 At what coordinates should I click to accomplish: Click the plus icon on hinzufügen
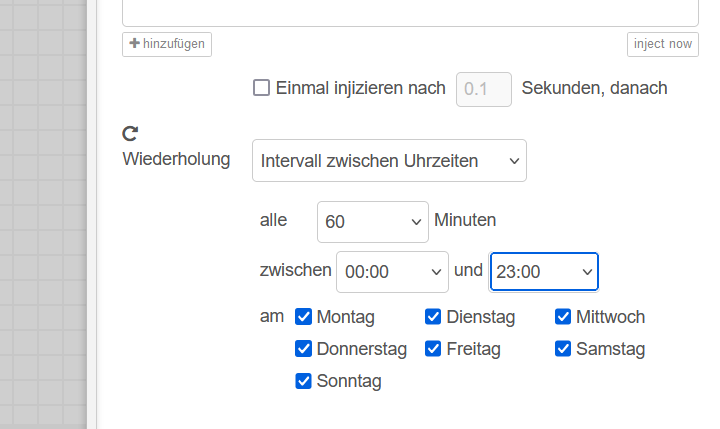pyautogui.click(x=135, y=43)
